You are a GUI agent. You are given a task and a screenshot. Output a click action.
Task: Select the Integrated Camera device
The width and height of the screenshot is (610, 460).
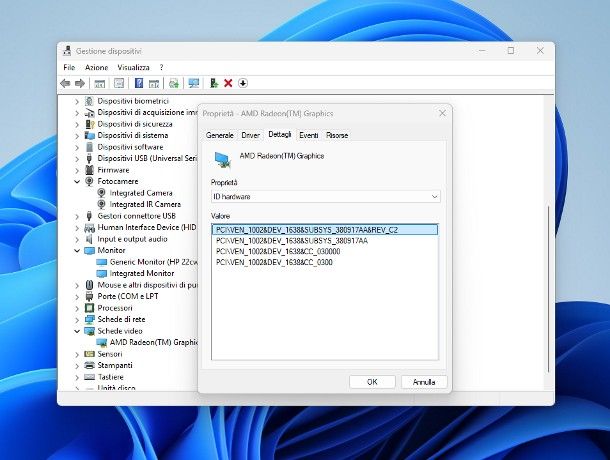tap(140, 193)
